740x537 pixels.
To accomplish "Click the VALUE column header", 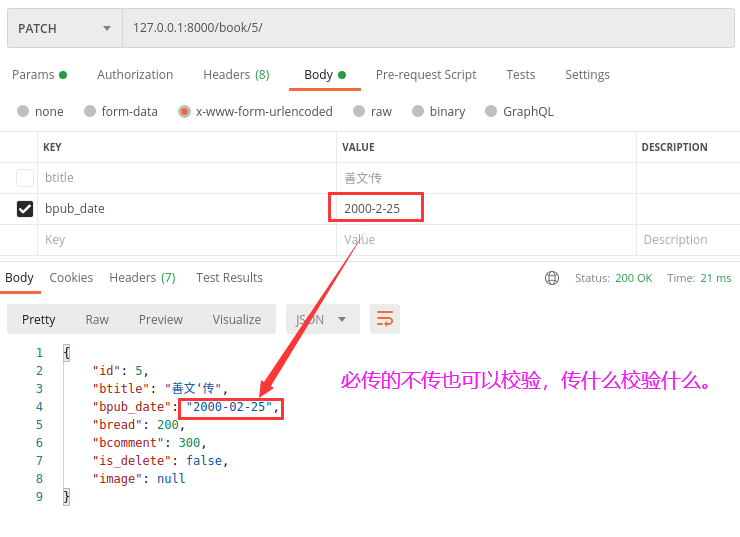I will click(x=358, y=147).
